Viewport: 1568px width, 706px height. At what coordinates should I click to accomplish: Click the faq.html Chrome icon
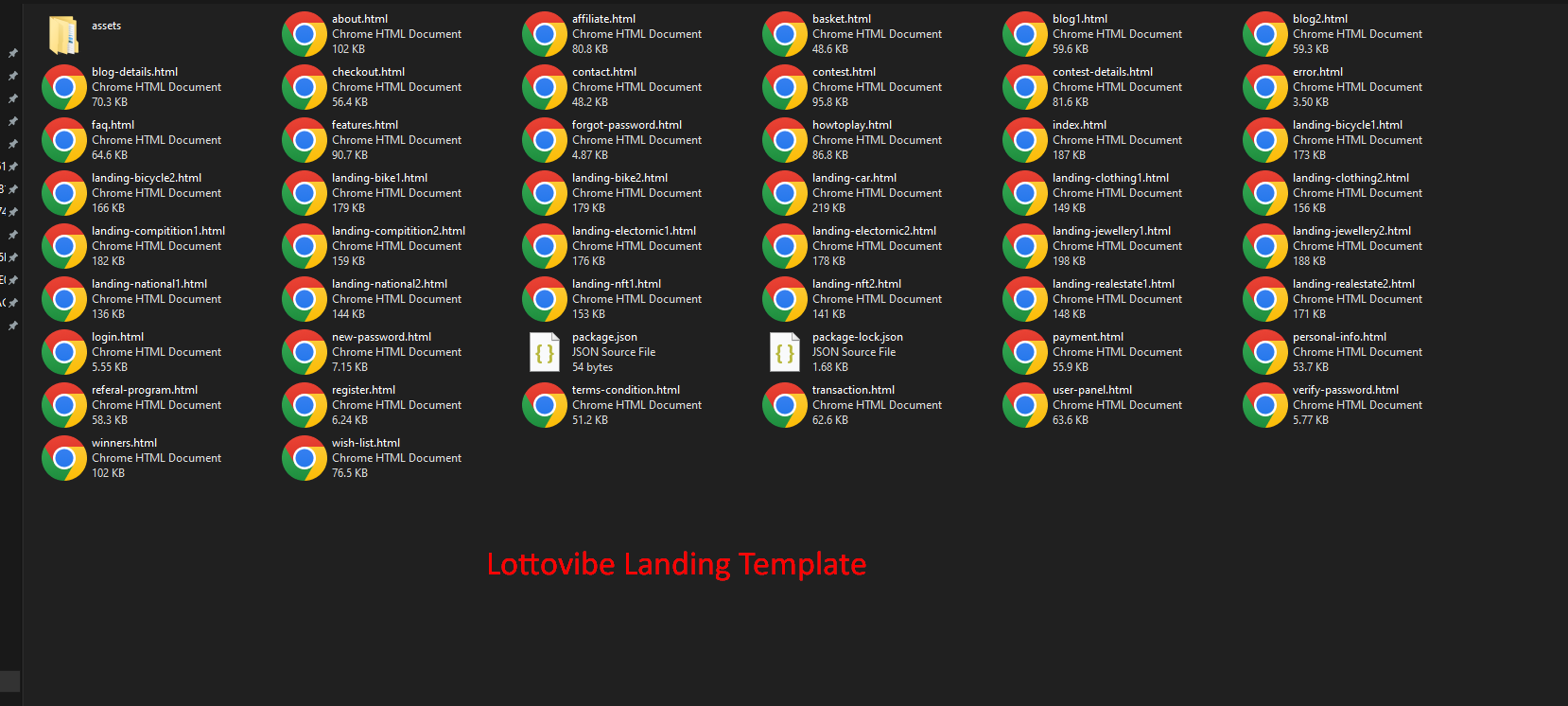click(x=64, y=140)
